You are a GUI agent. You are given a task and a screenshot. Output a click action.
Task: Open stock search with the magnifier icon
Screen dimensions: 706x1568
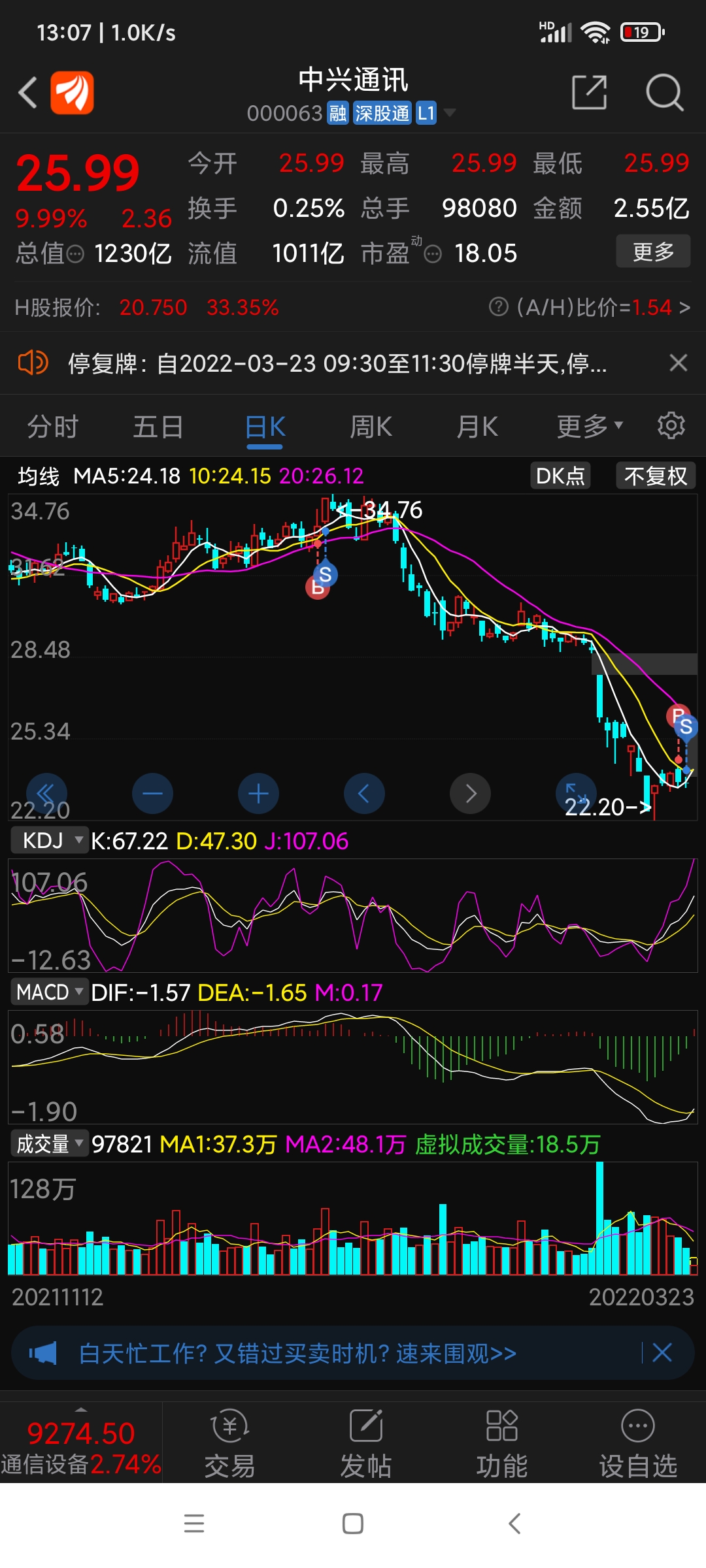coord(664,92)
